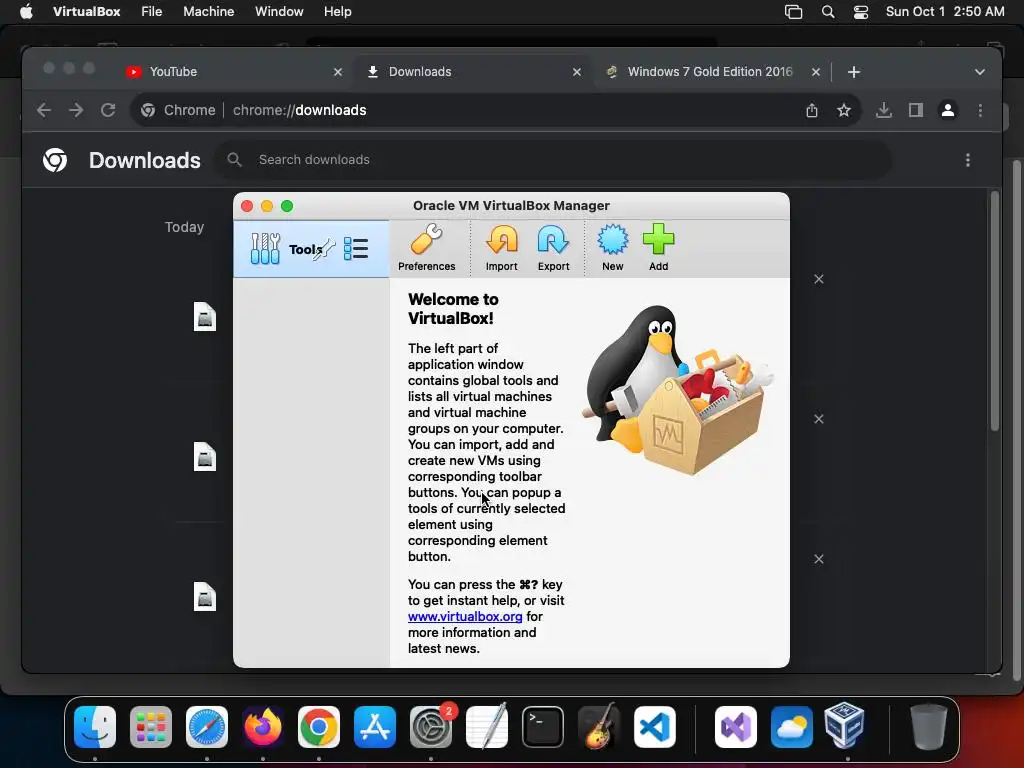Screen dimensions: 1024x768
Task: Expand the Chrome tab search chevron
Action: (980, 72)
